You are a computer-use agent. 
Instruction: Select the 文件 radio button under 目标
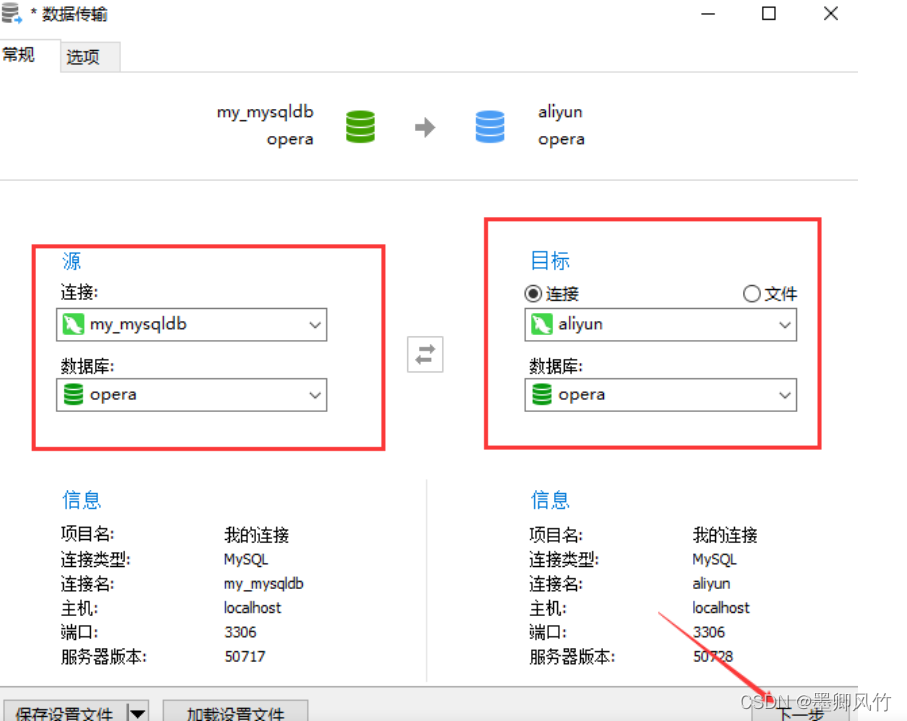click(751, 293)
